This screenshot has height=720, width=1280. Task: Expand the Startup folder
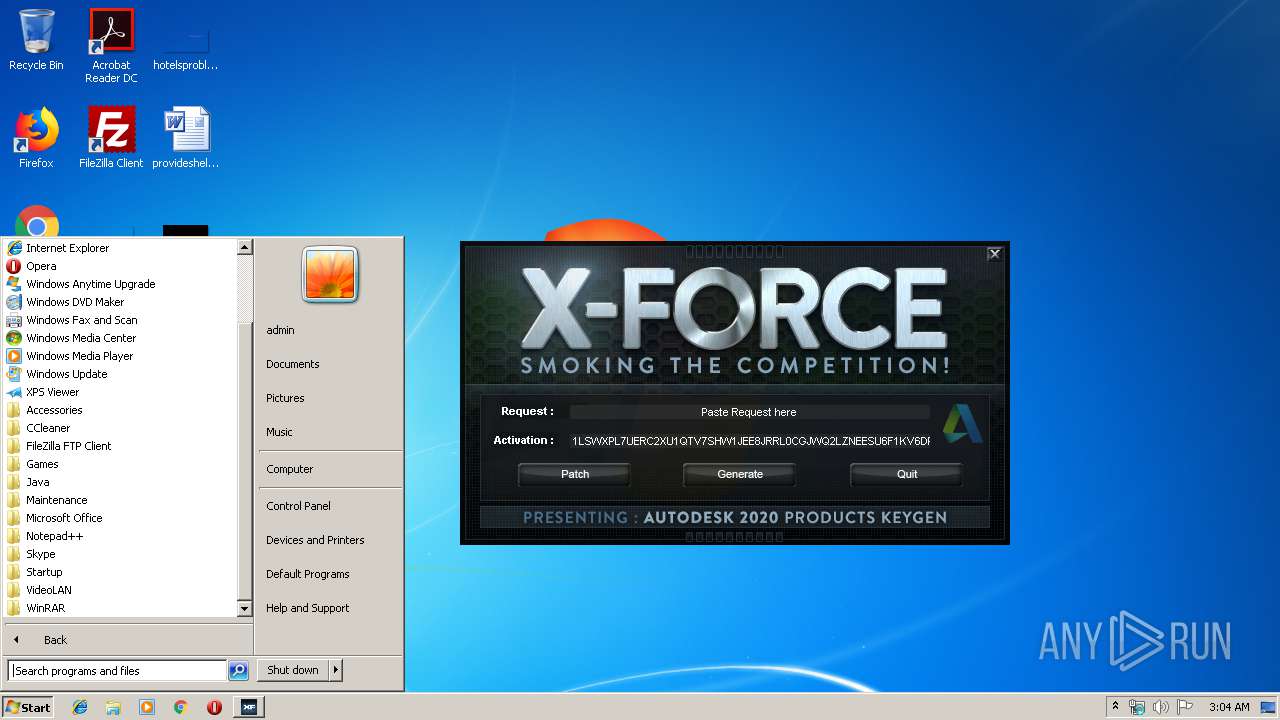(x=44, y=572)
